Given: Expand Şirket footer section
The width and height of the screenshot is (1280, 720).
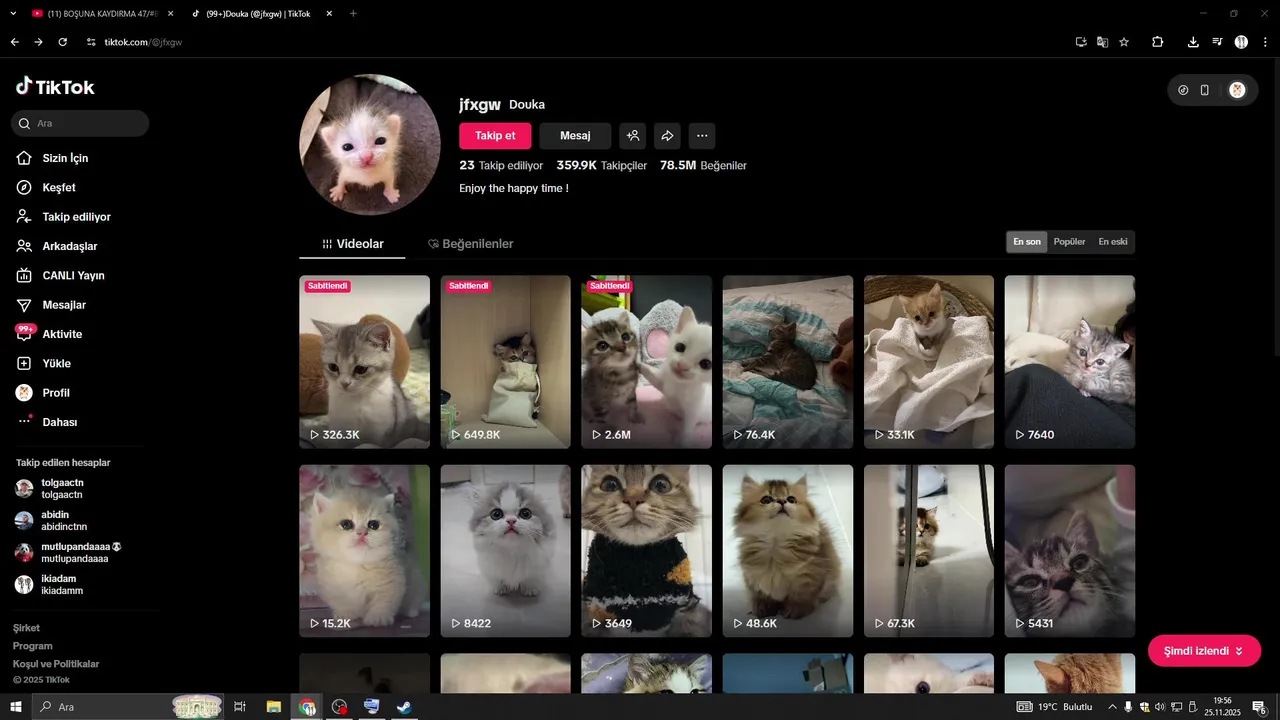Looking at the screenshot, I should click(x=26, y=628).
